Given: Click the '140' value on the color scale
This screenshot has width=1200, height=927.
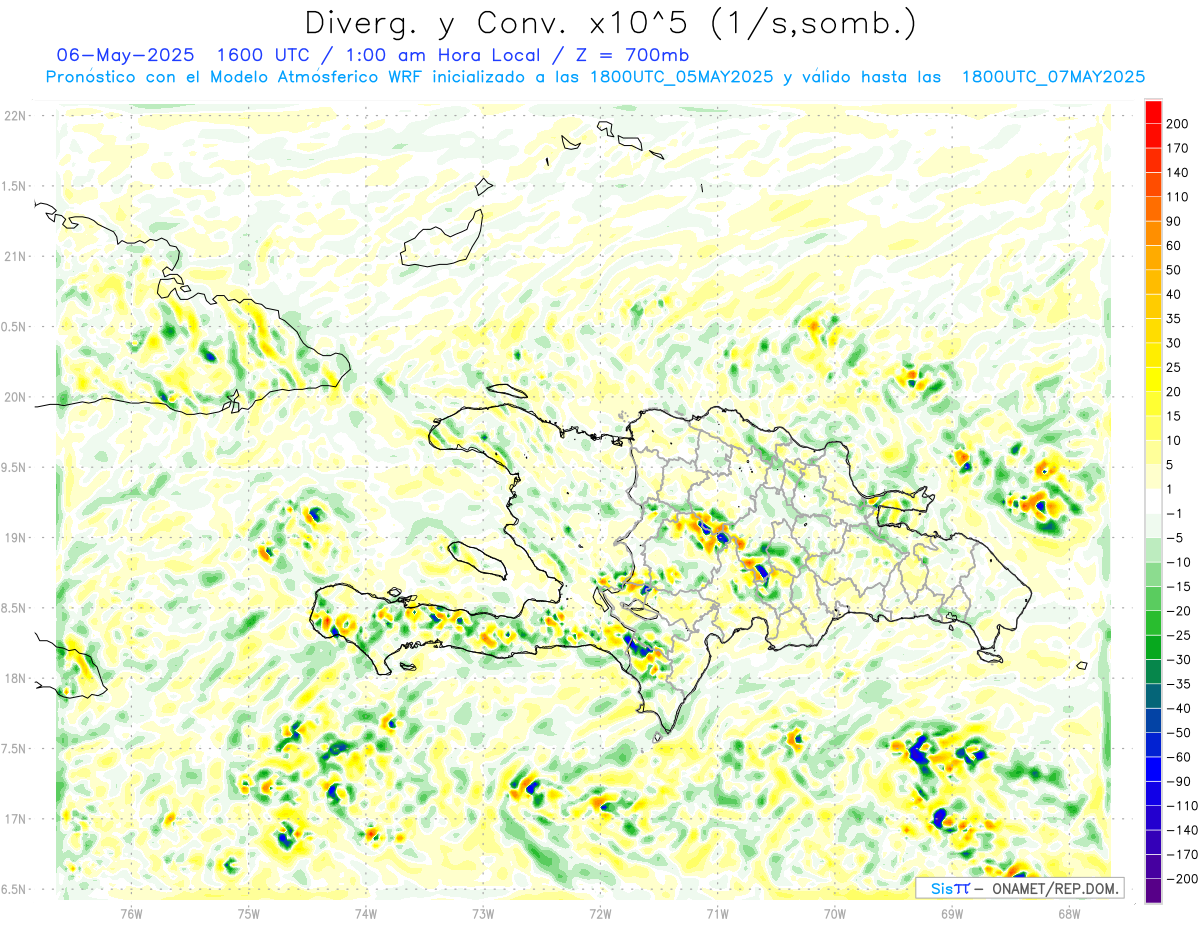Looking at the screenshot, I should click(1177, 173).
